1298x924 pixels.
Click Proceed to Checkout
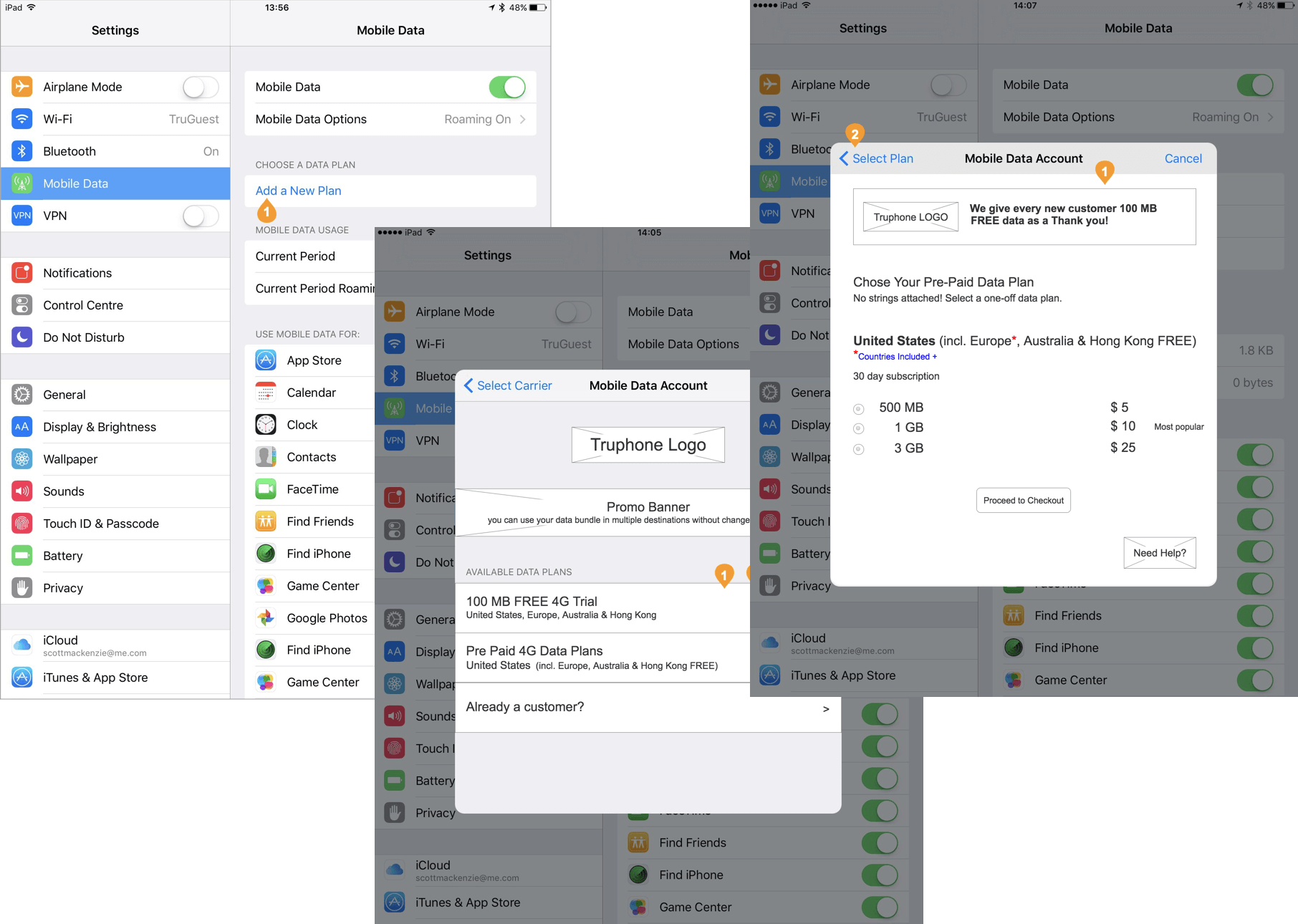[x=1023, y=500]
